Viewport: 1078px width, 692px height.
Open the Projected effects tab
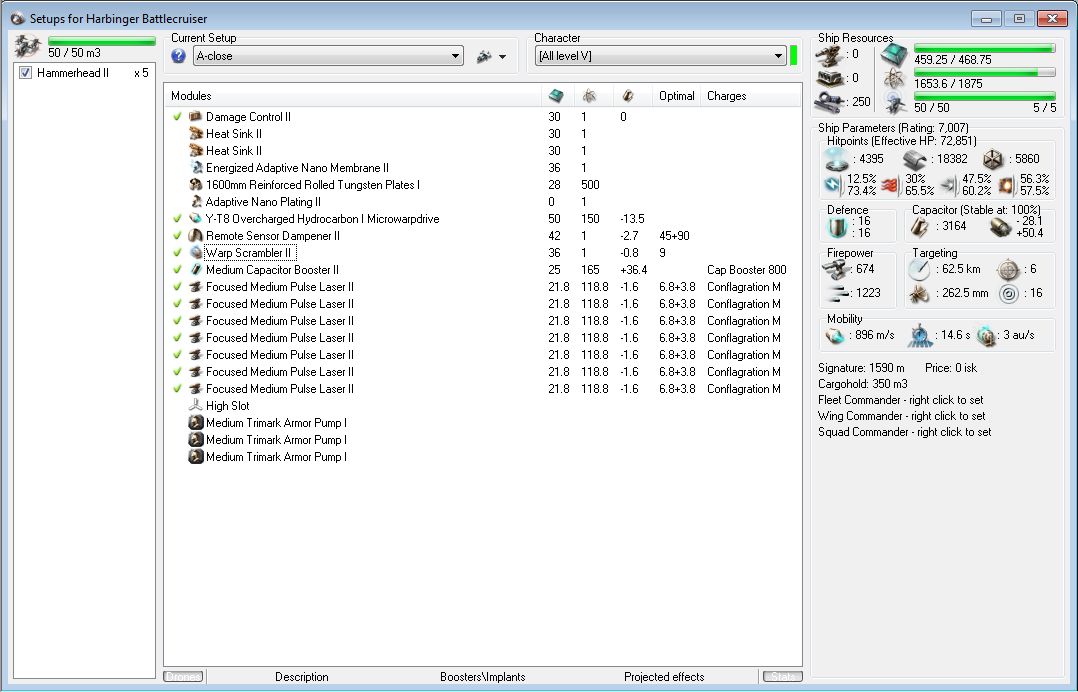[664, 677]
